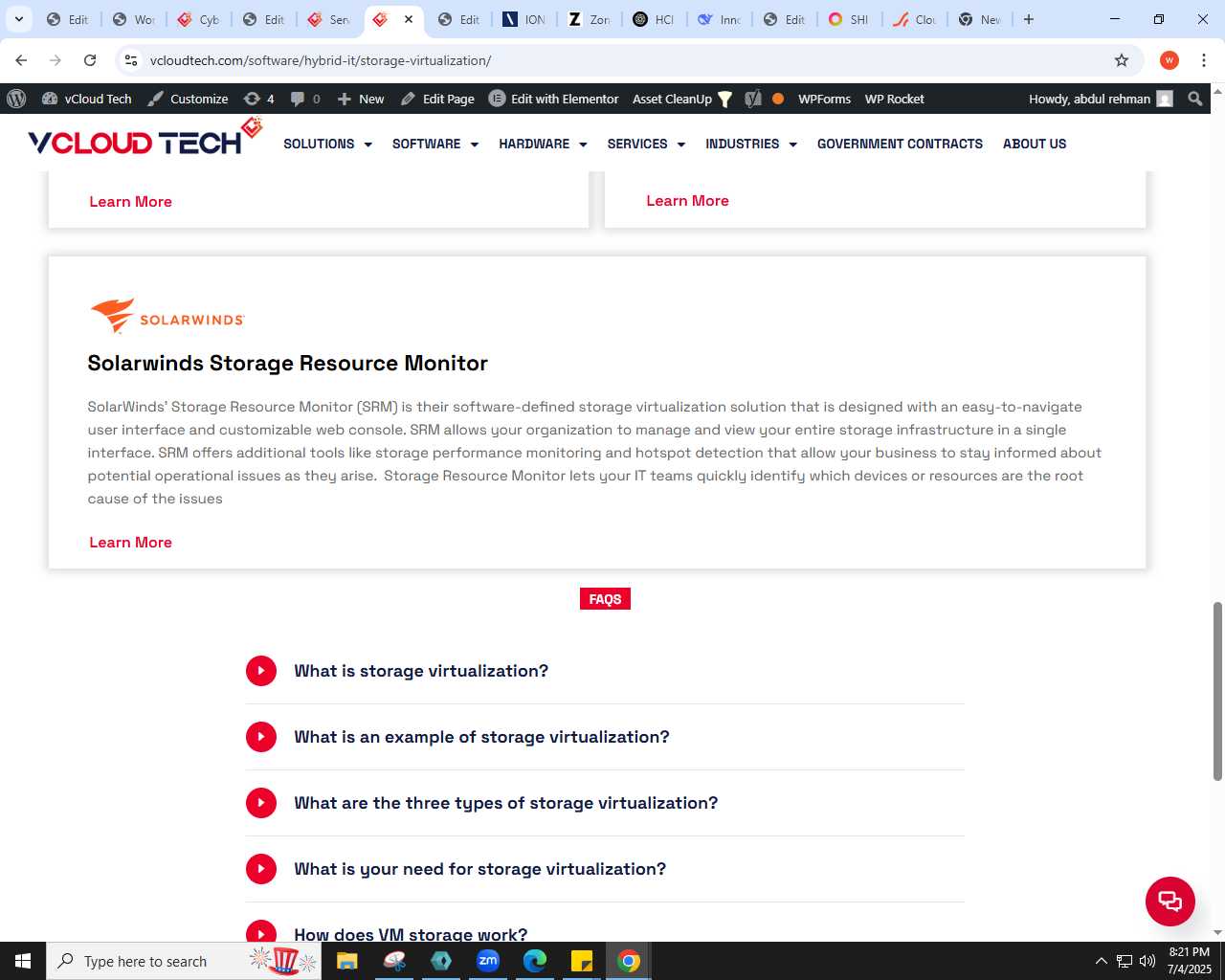
Task: Show hidden system tray icons
Action: 1101,961
